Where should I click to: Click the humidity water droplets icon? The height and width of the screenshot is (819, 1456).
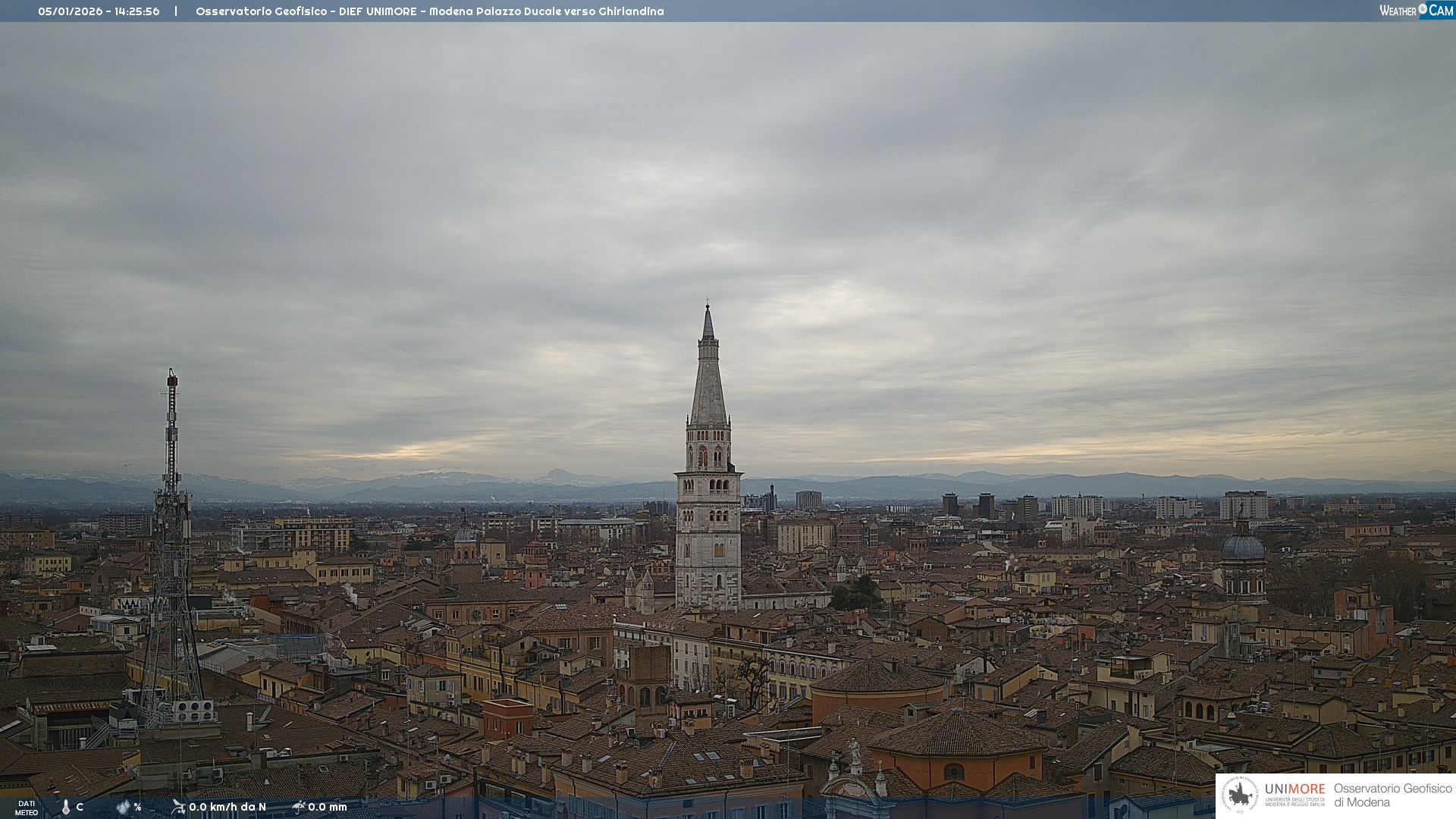123,807
